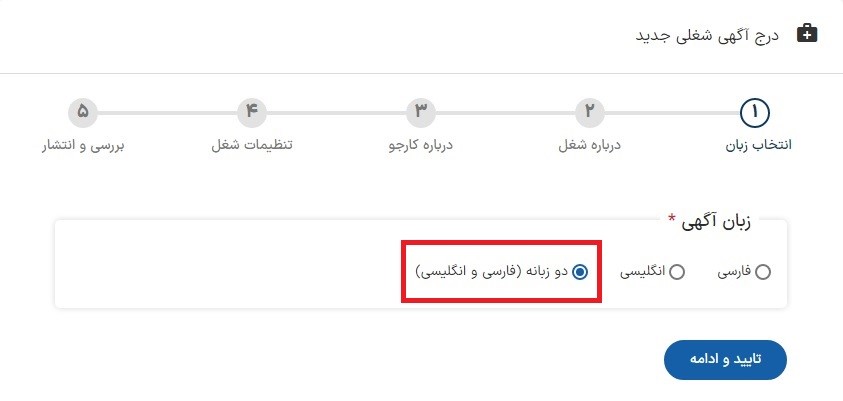Click the briefcase plus icon in header

point(806,34)
